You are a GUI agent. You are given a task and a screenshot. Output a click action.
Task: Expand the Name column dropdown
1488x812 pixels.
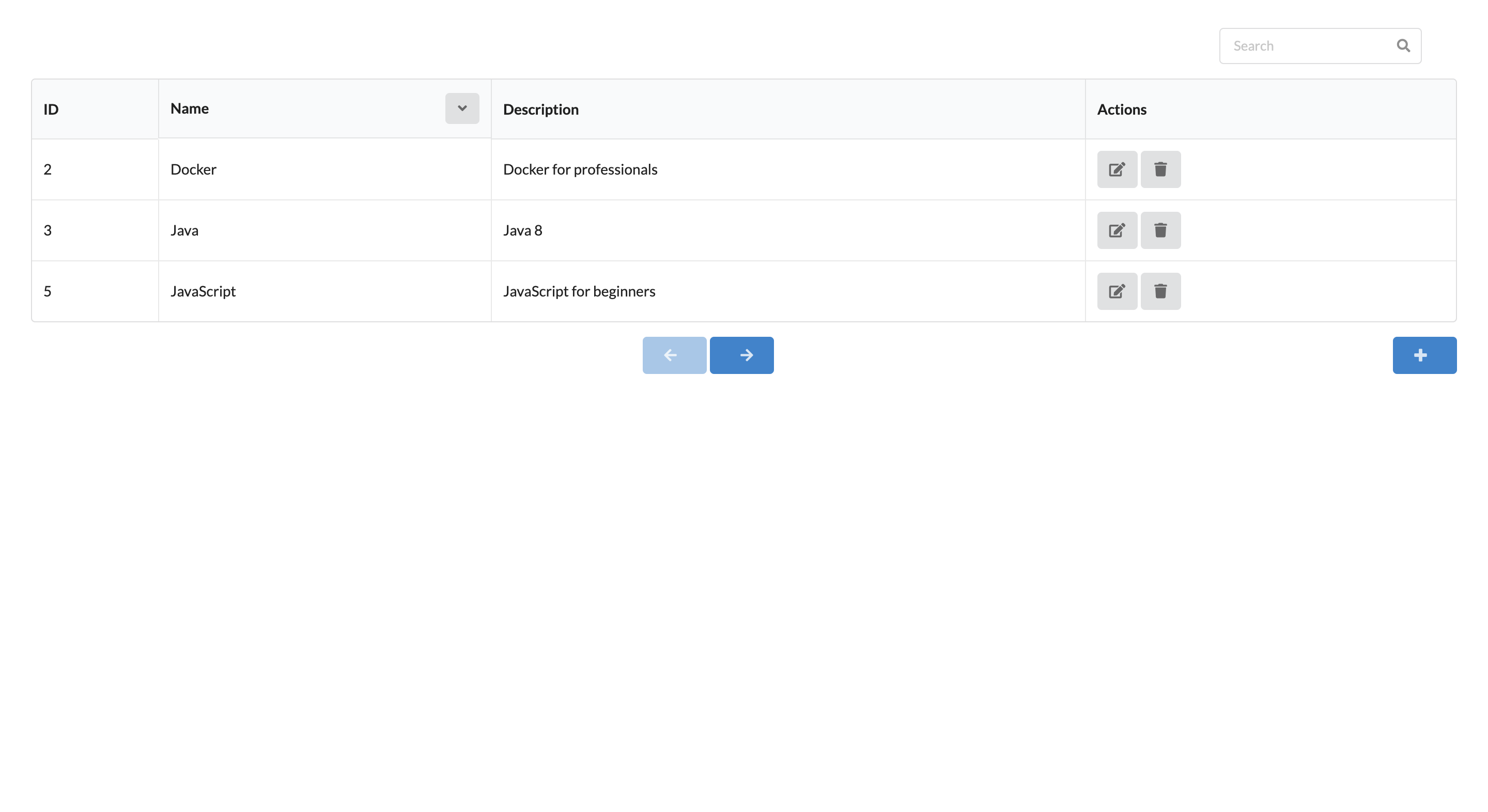click(x=461, y=108)
